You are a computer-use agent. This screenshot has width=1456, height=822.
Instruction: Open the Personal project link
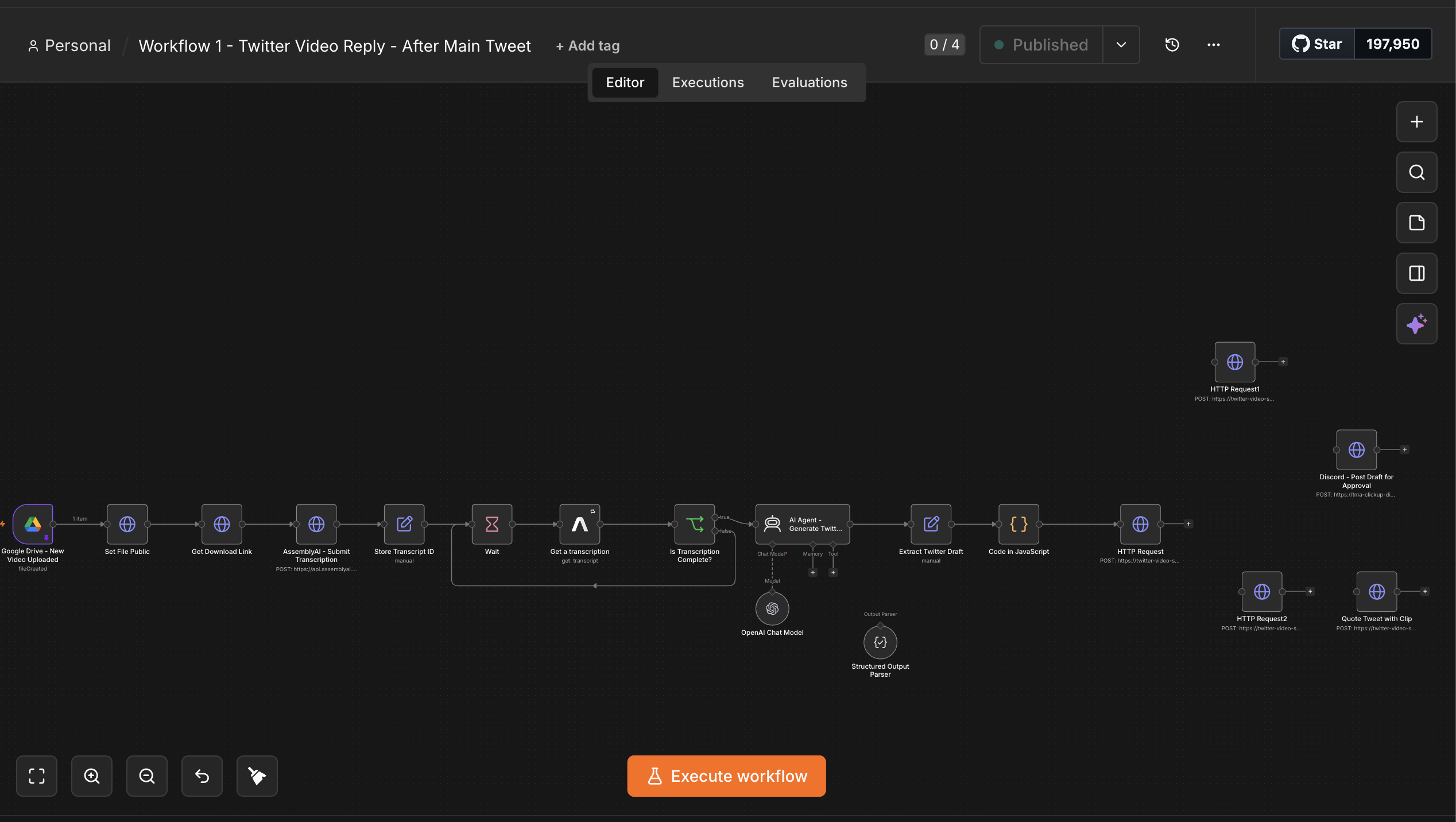click(69, 46)
